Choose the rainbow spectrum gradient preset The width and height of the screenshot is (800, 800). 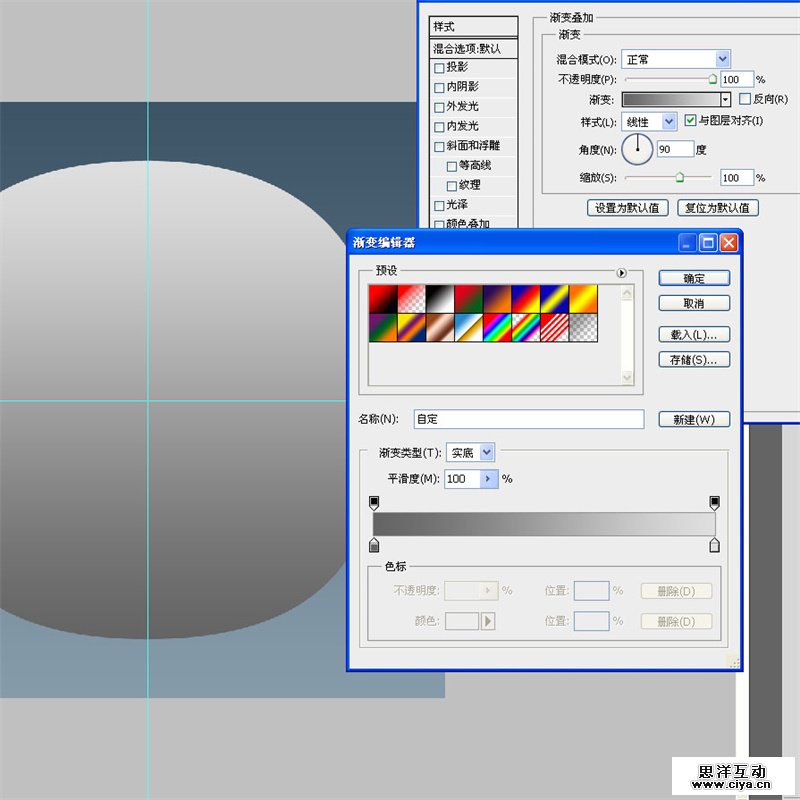tap(497, 327)
